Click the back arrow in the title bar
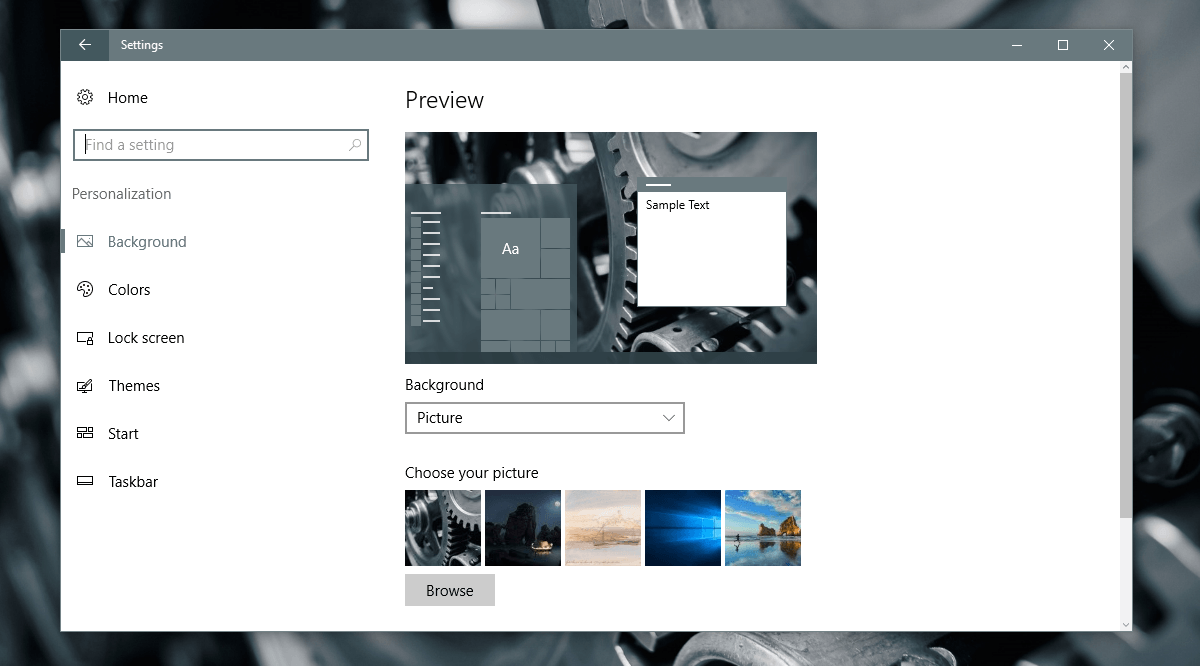 [x=84, y=44]
